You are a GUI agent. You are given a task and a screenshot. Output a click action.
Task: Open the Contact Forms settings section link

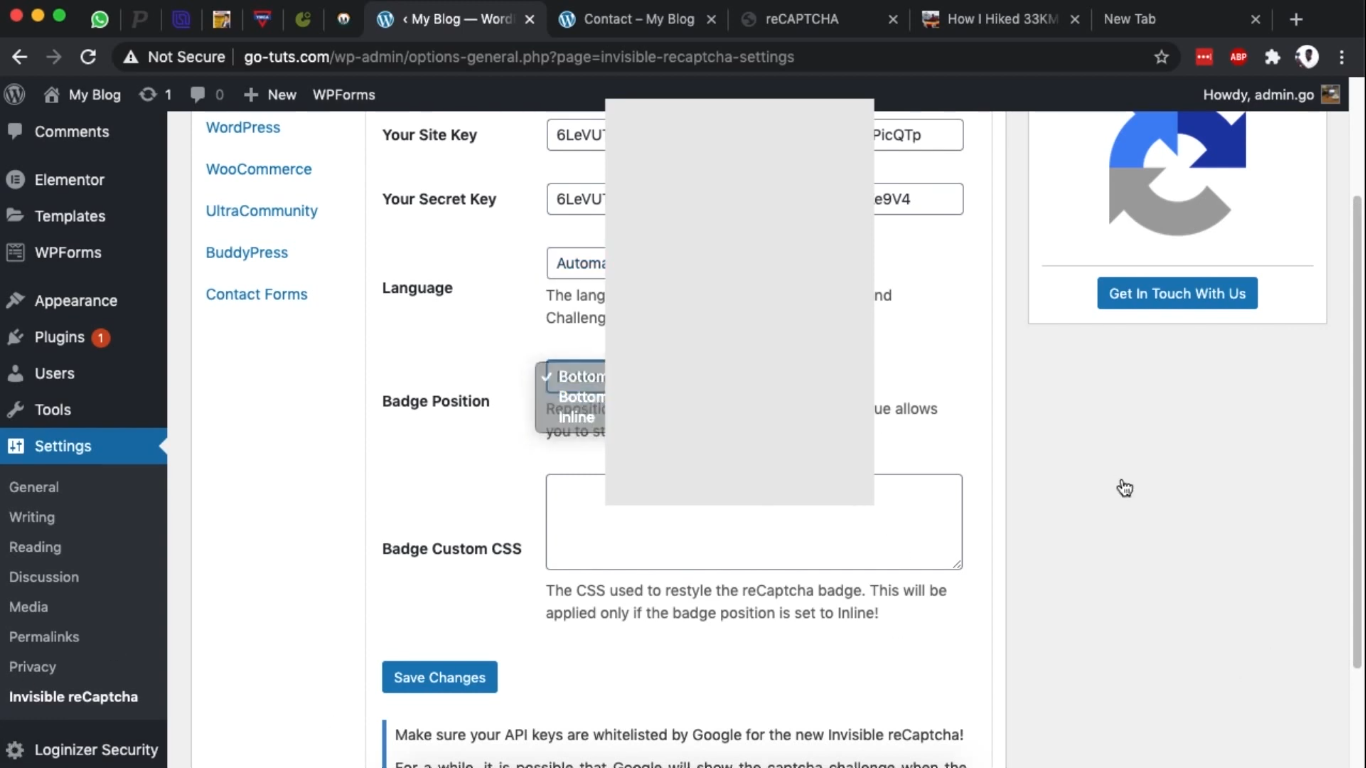[257, 295]
